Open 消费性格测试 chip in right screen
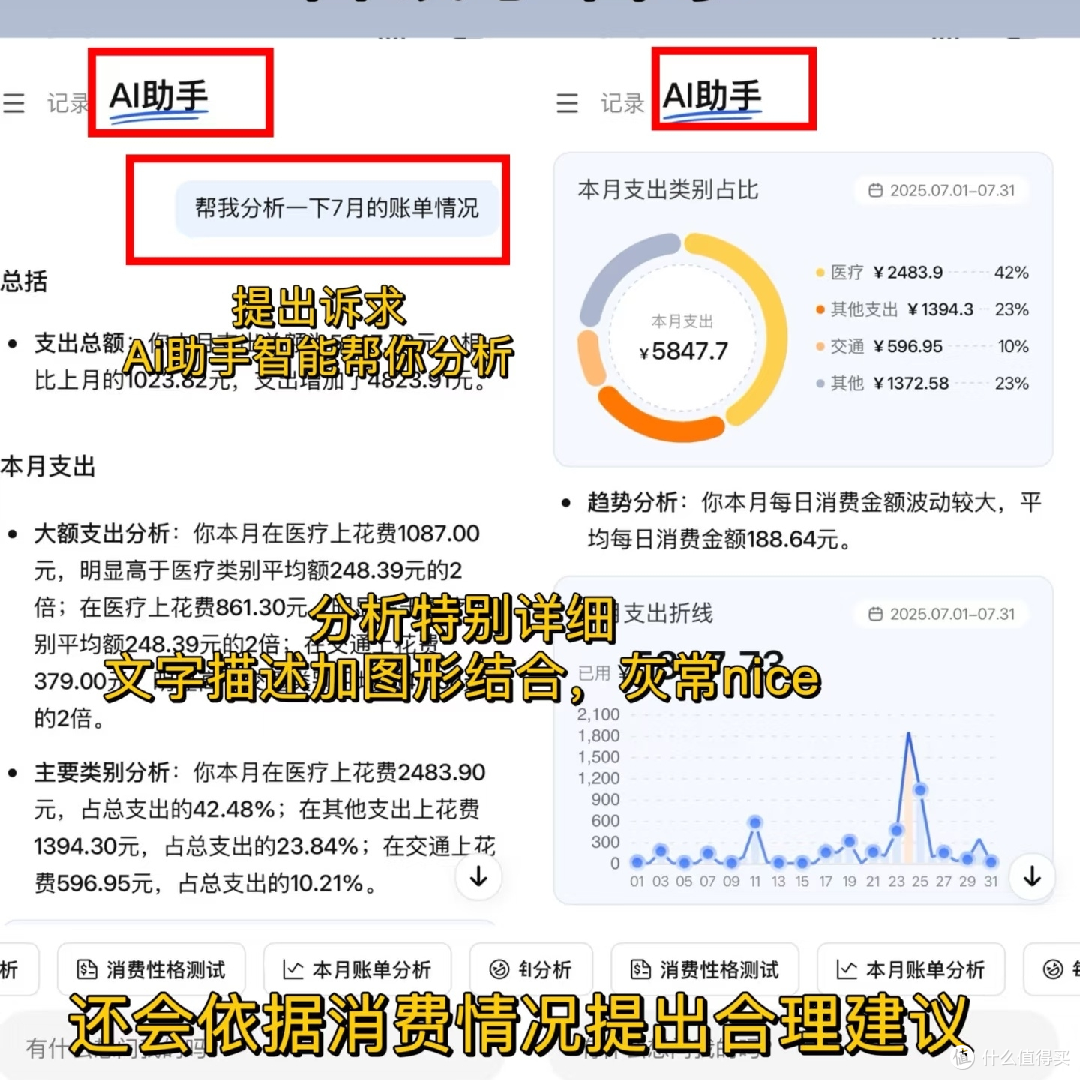1080x1080 pixels. point(705,969)
